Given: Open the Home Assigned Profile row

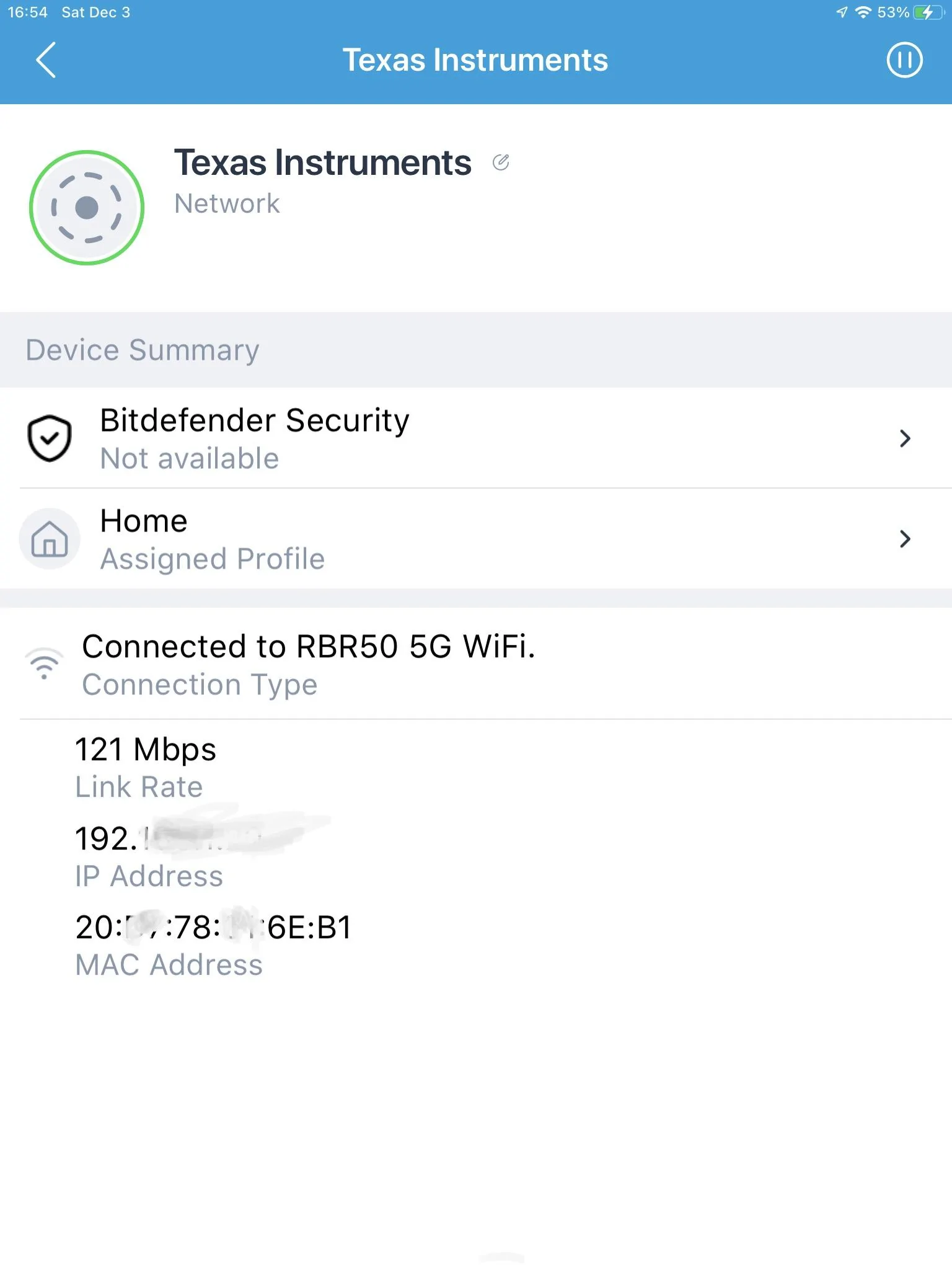Looking at the screenshot, I should tap(434, 539).
